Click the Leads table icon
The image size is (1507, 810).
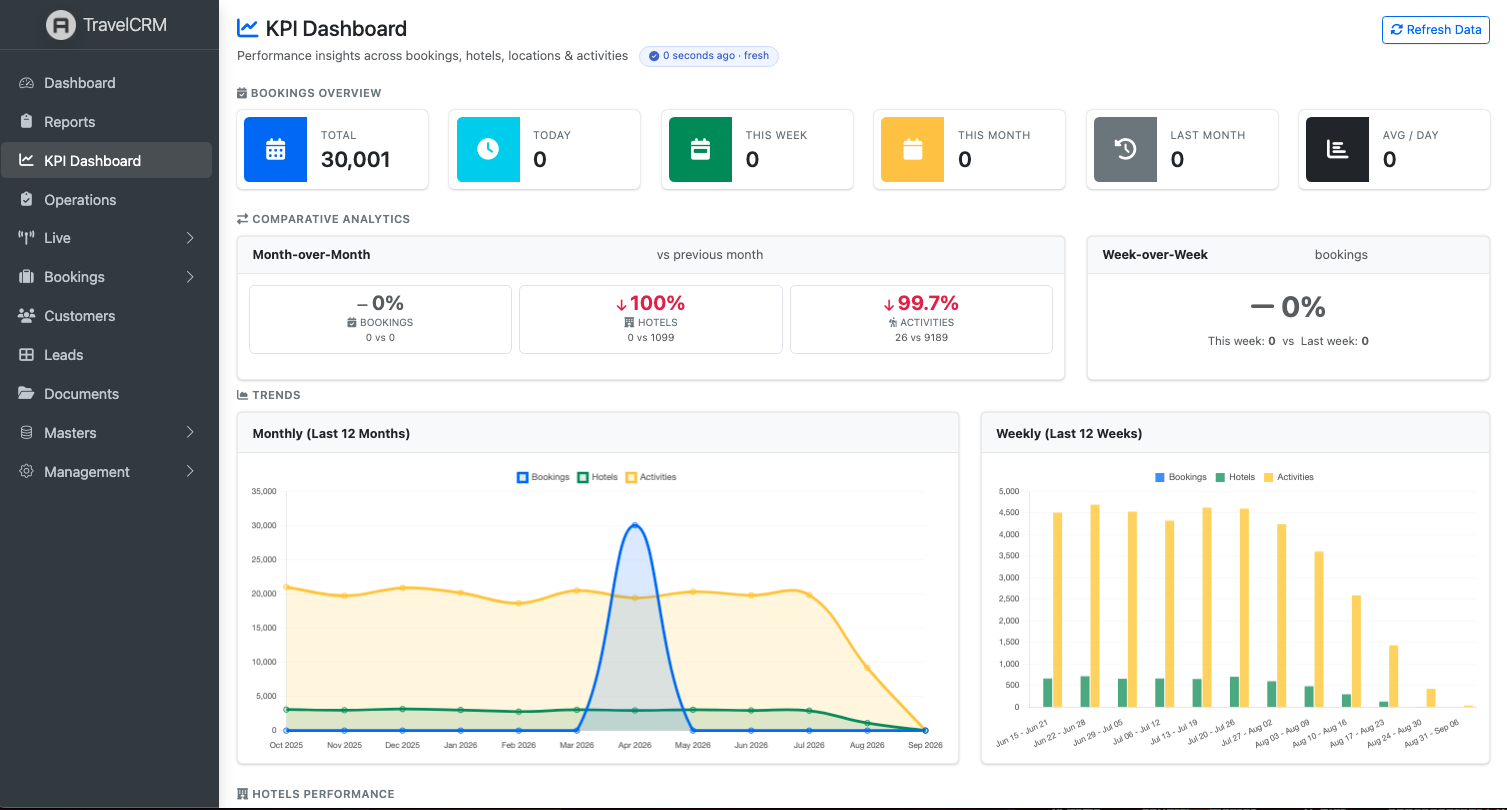(26, 355)
